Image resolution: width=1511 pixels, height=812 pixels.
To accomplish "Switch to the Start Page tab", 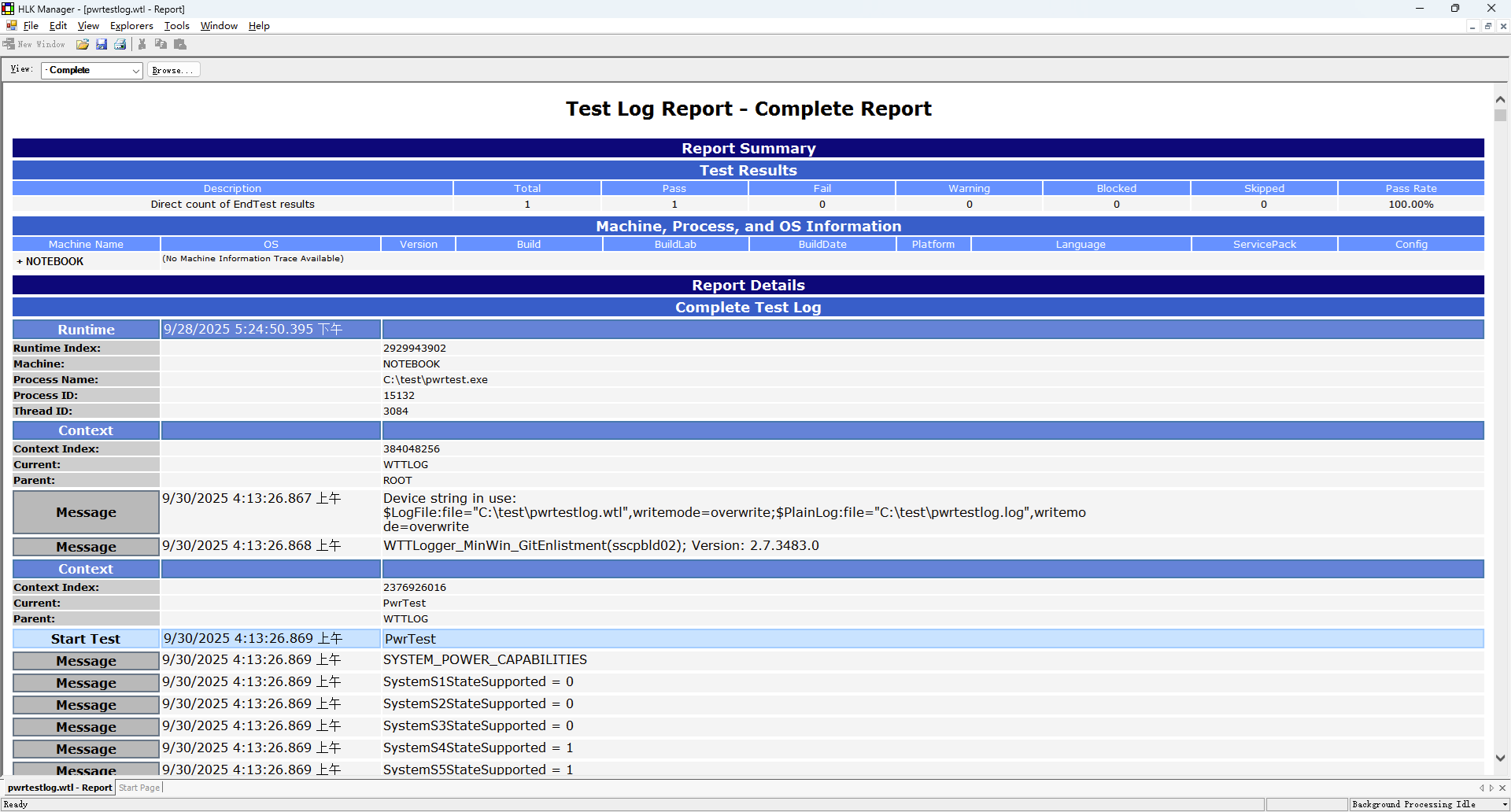I will coord(139,788).
